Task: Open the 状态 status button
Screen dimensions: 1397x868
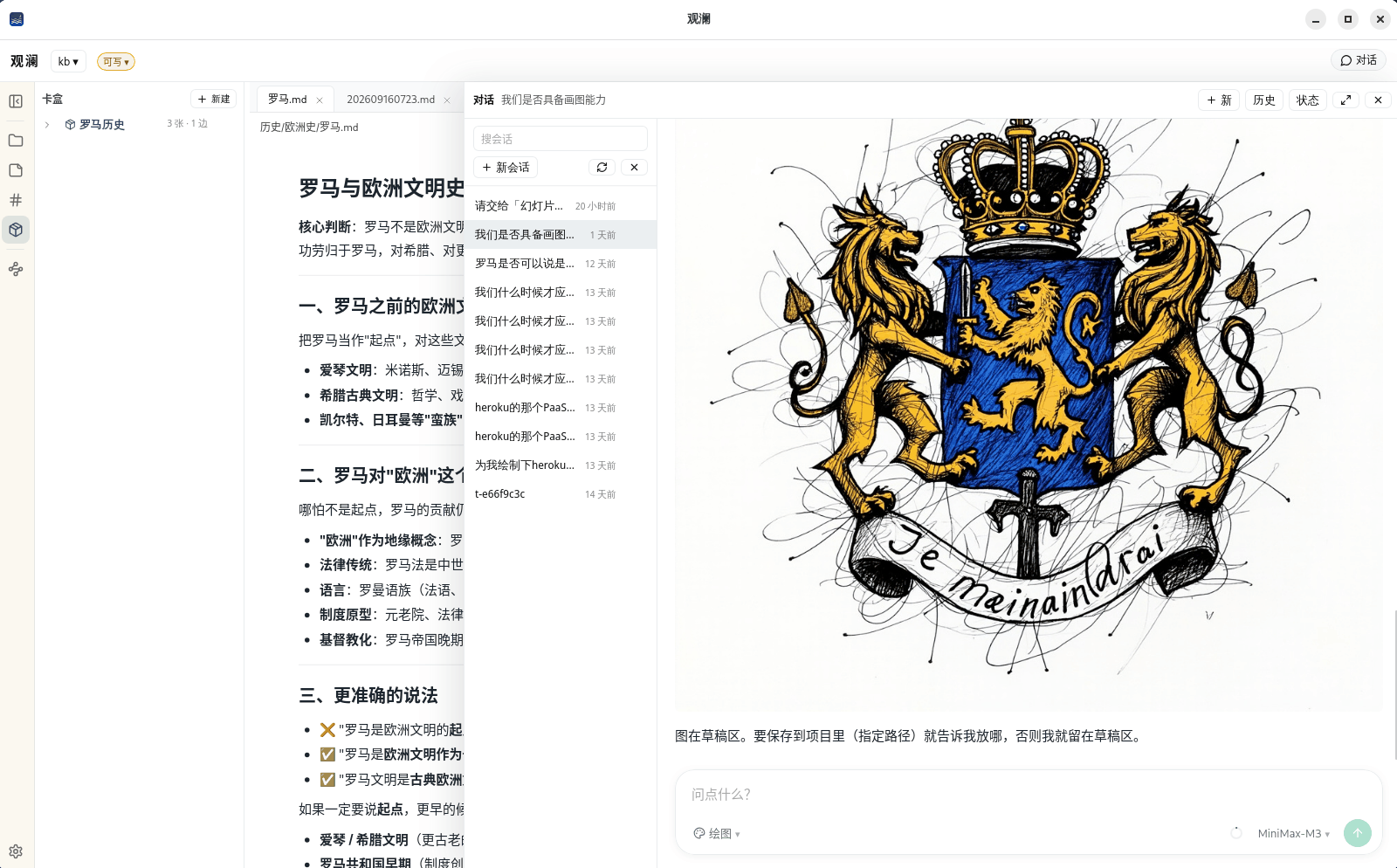Action: [1308, 100]
